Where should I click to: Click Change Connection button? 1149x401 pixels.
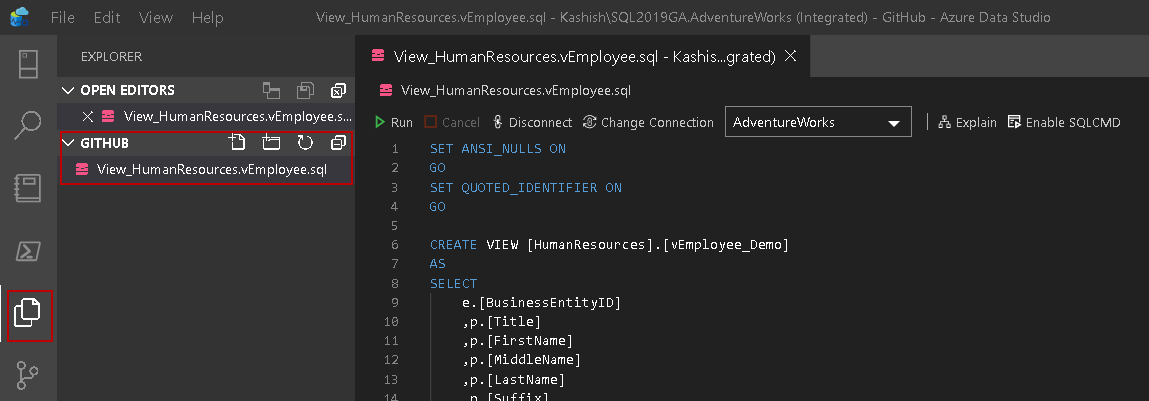(648, 122)
